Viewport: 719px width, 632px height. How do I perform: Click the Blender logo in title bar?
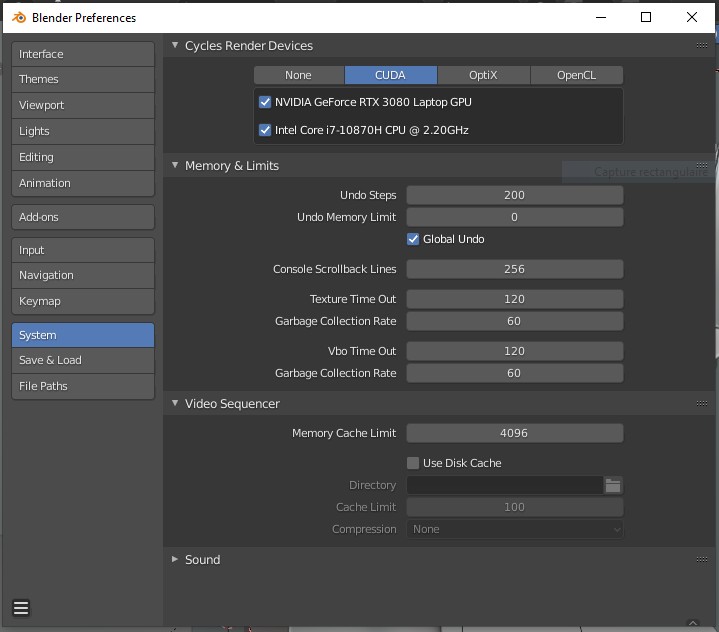point(19,17)
